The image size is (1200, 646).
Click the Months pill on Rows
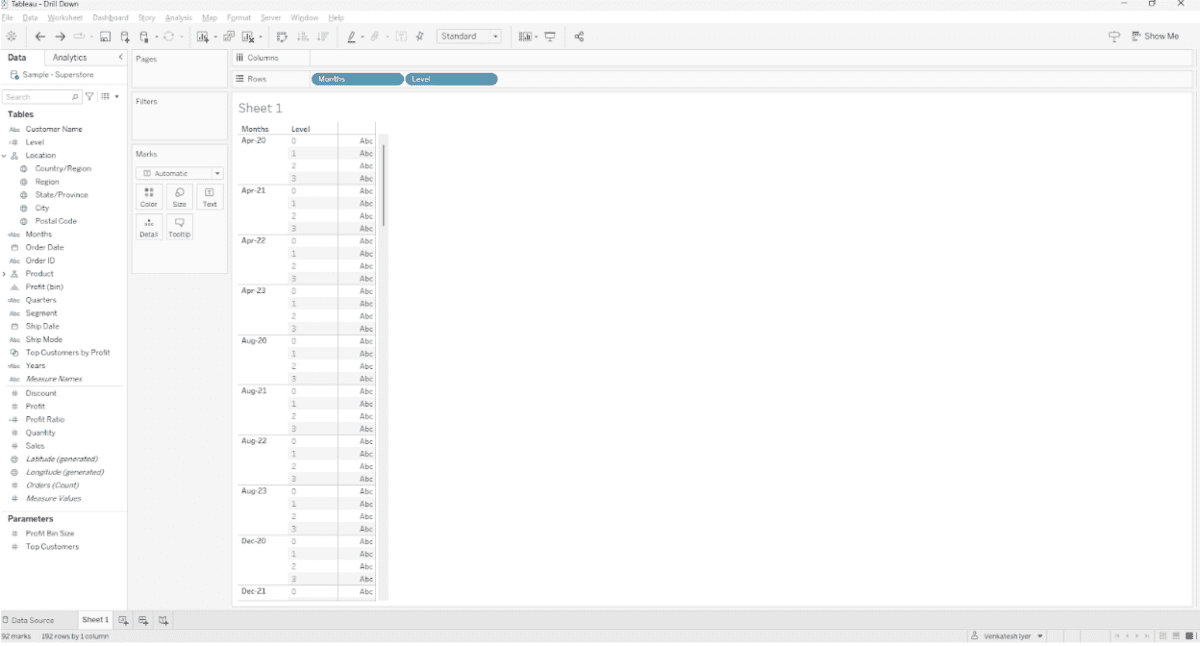357,79
